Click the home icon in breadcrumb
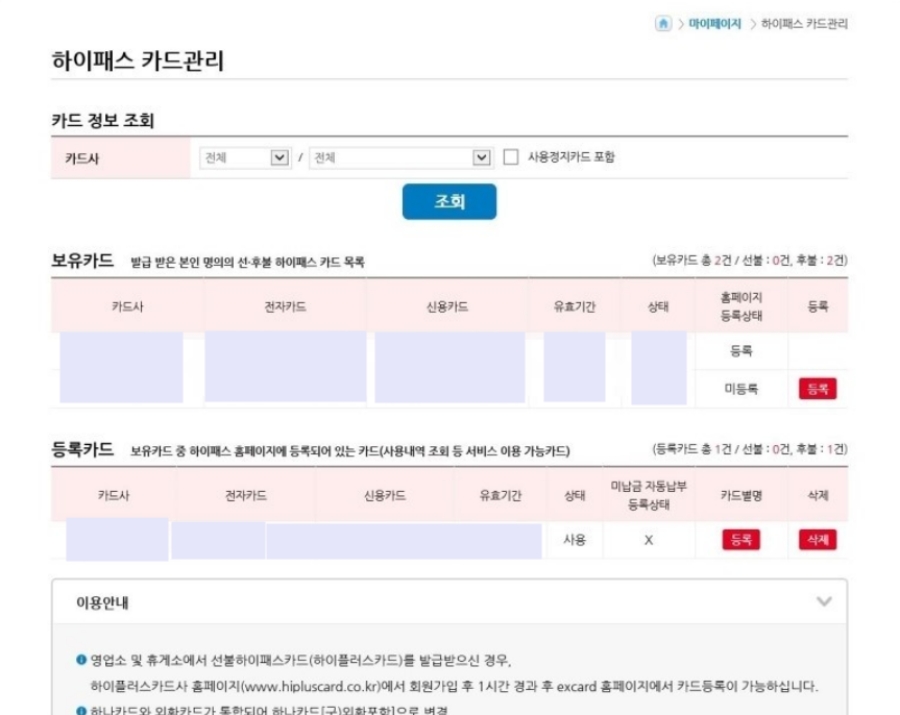This screenshot has height=715, width=900. click(x=663, y=24)
